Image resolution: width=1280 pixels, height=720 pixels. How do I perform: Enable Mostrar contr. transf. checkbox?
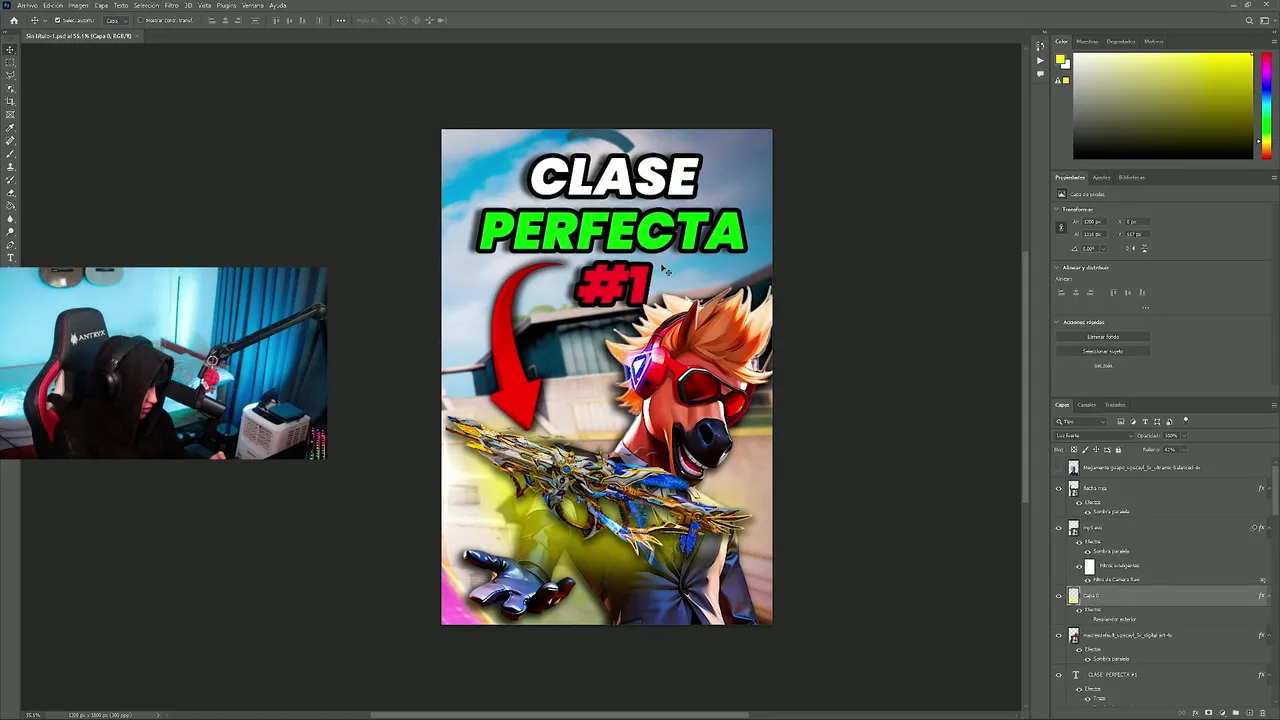[141, 20]
